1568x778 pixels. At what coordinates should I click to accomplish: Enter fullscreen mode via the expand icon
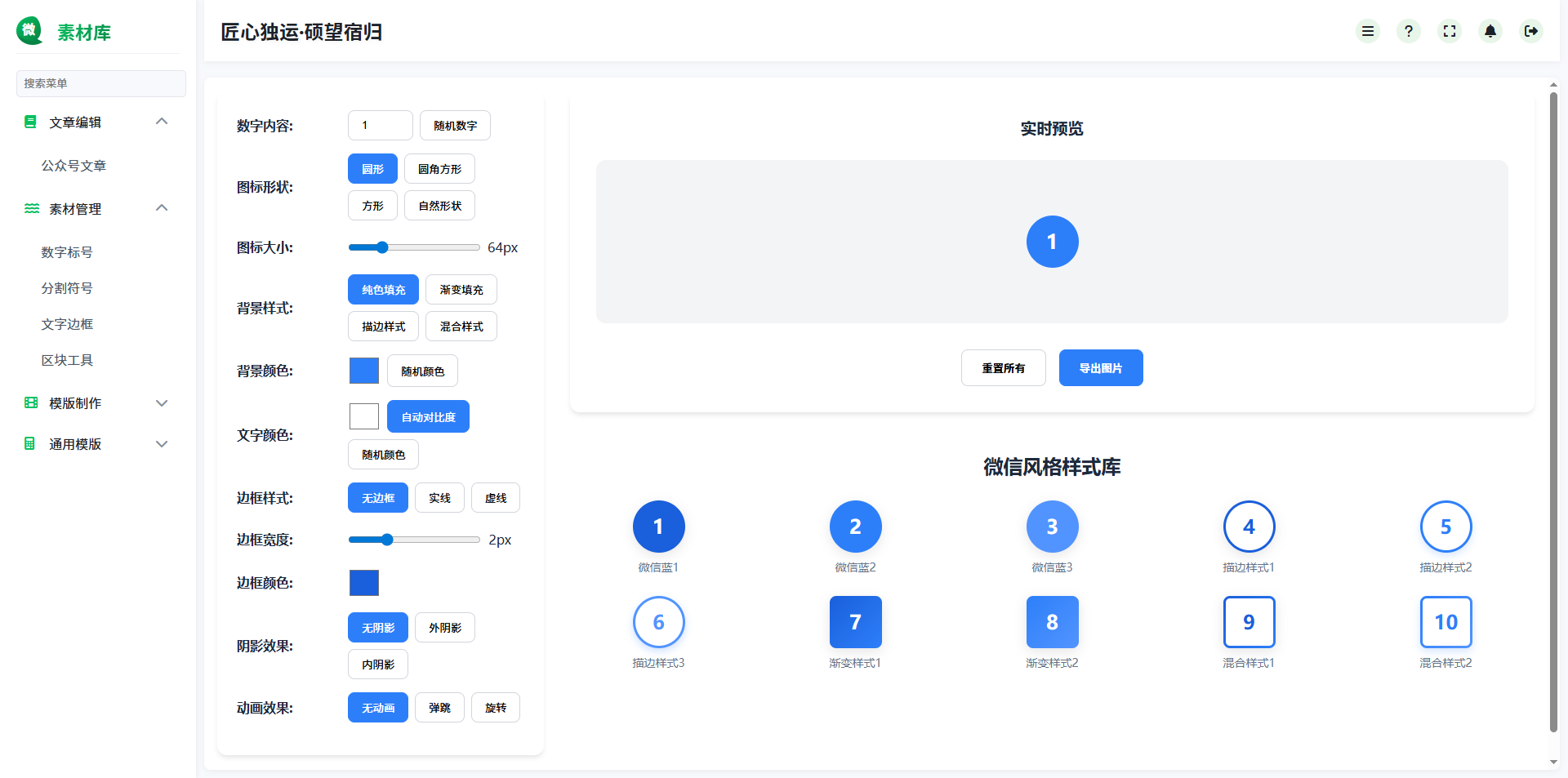click(x=1450, y=31)
